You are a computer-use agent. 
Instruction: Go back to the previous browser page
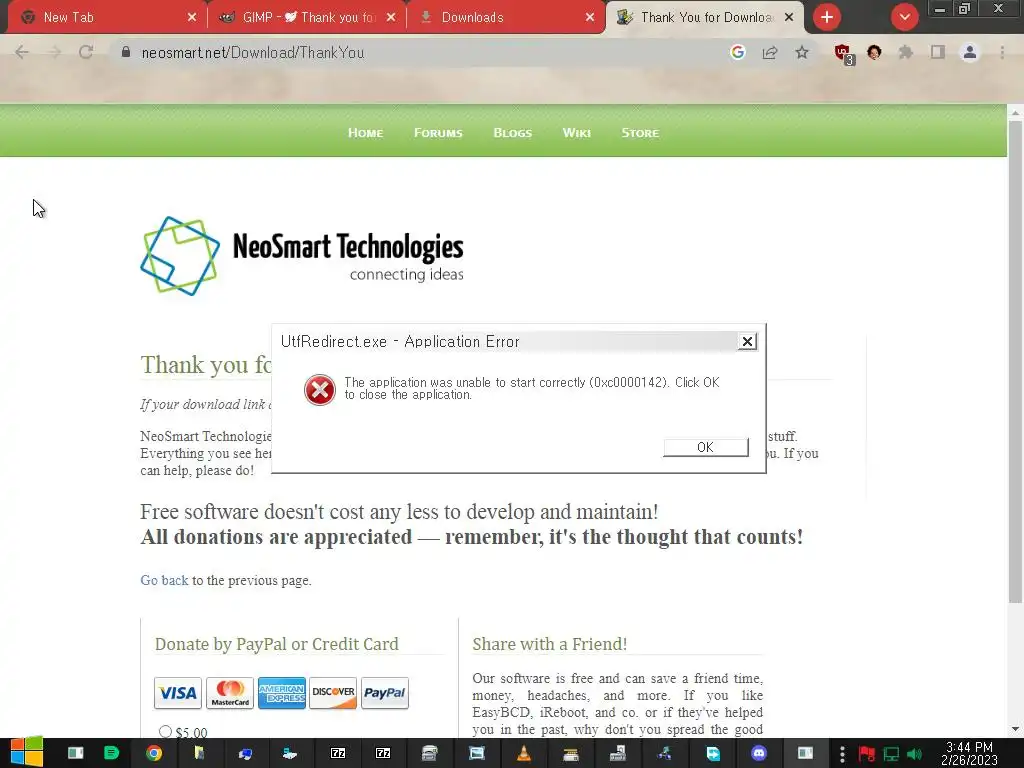coord(22,52)
